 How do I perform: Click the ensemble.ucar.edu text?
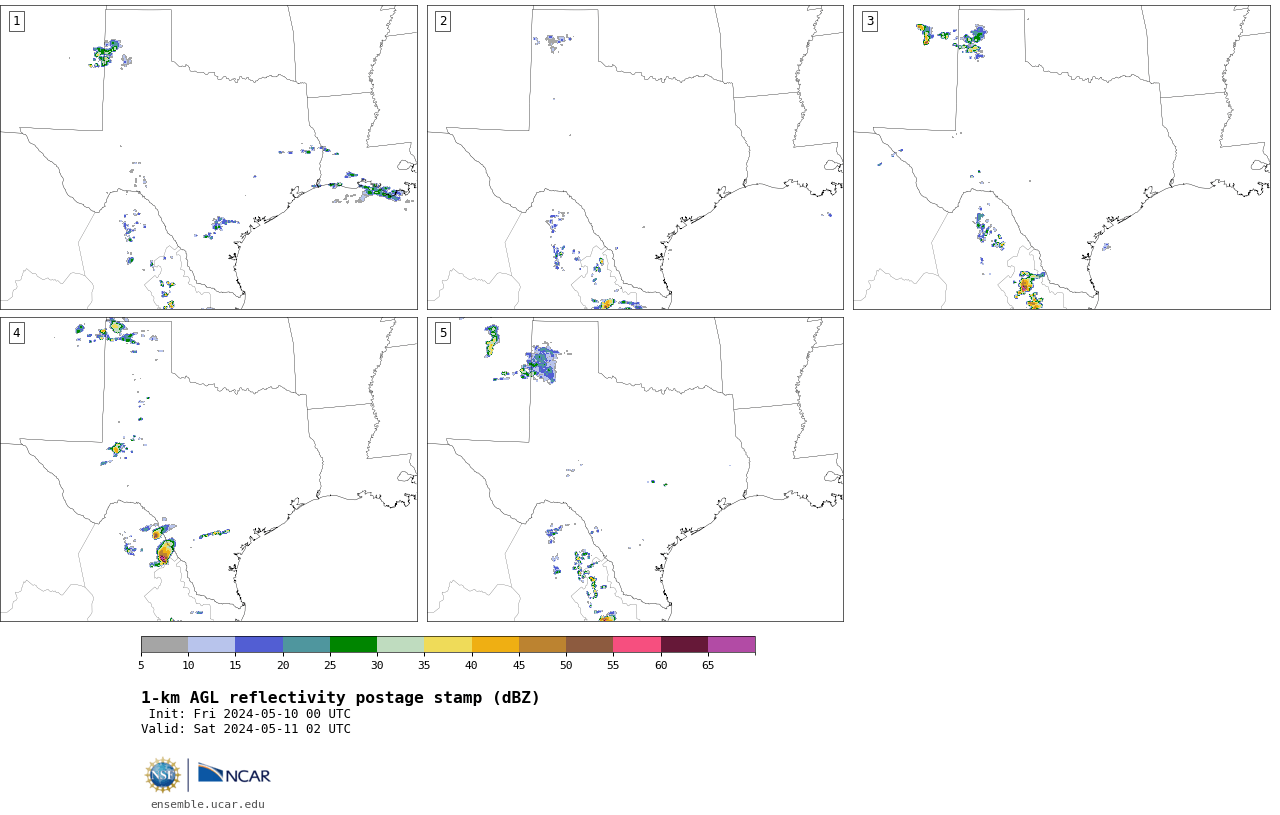pos(208,804)
